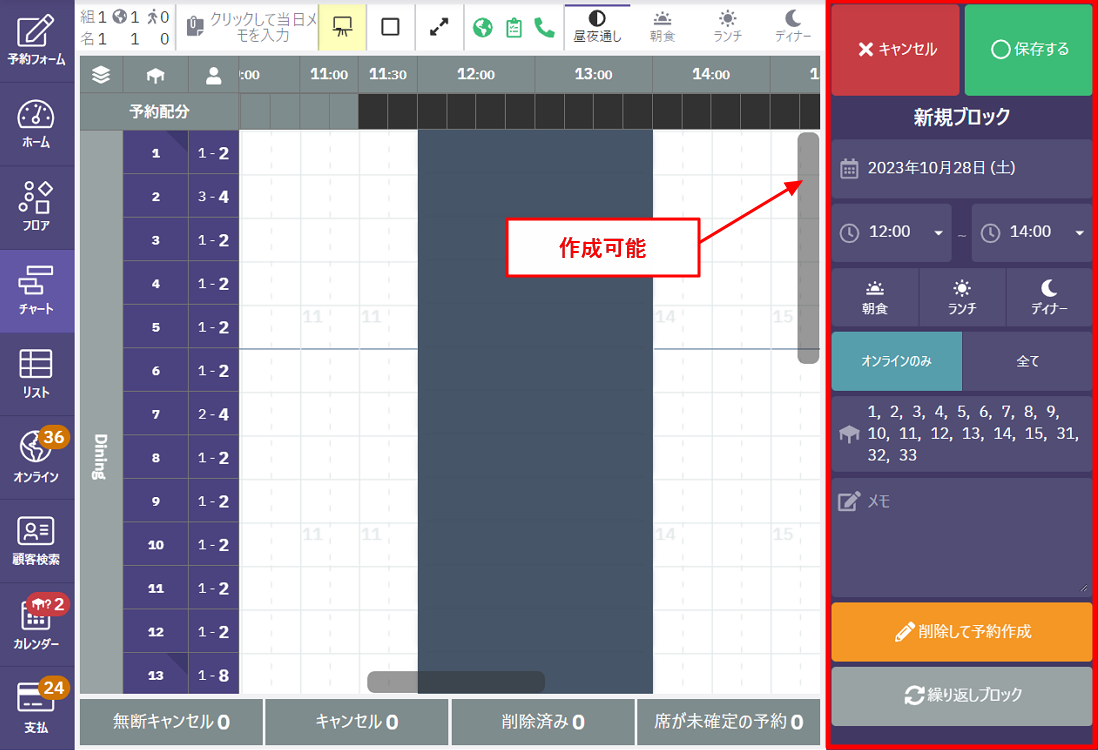Click the layers icon in chart header
This screenshot has width=1098, height=750.
pos(101,74)
